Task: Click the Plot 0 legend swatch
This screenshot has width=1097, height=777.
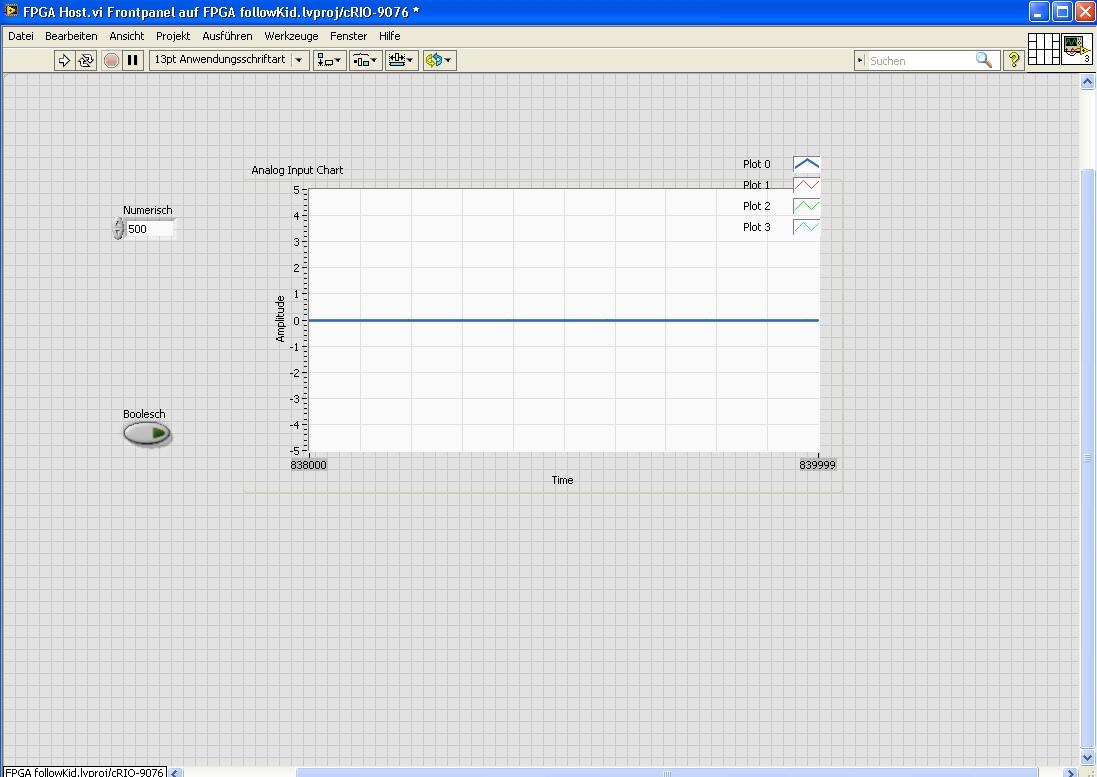Action: [806, 164]
